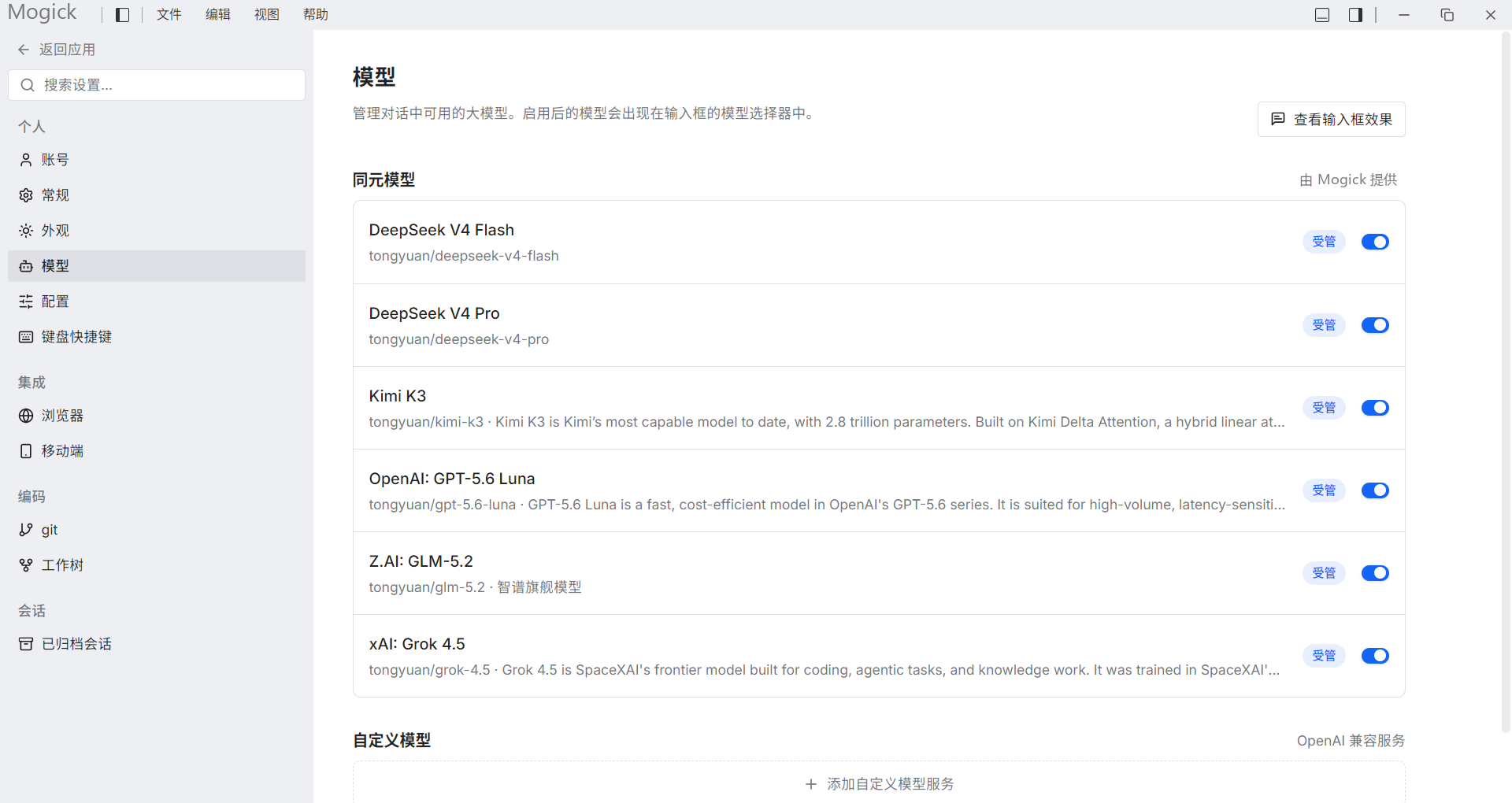Open the 文件 menu

(x=169, y=15)
